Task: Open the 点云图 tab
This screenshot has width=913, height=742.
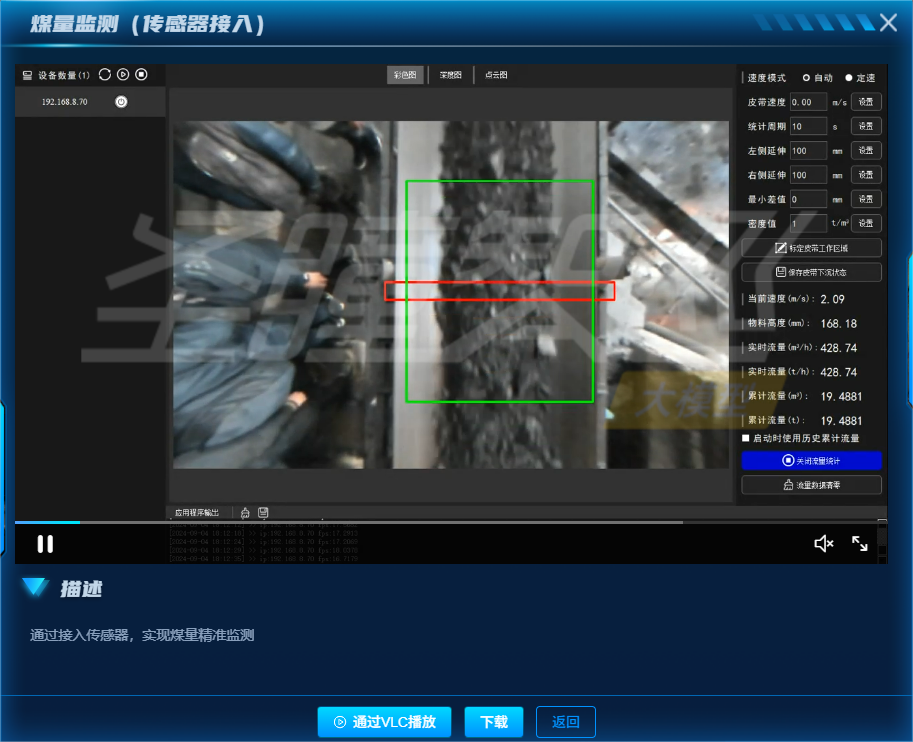Action: click(496, 75)
